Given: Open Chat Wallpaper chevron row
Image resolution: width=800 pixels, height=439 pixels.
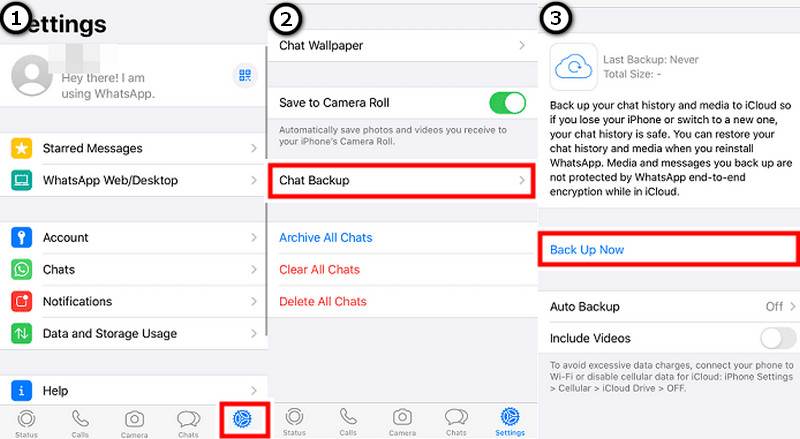Looking at the screenshot, I should tap(402, 45).
